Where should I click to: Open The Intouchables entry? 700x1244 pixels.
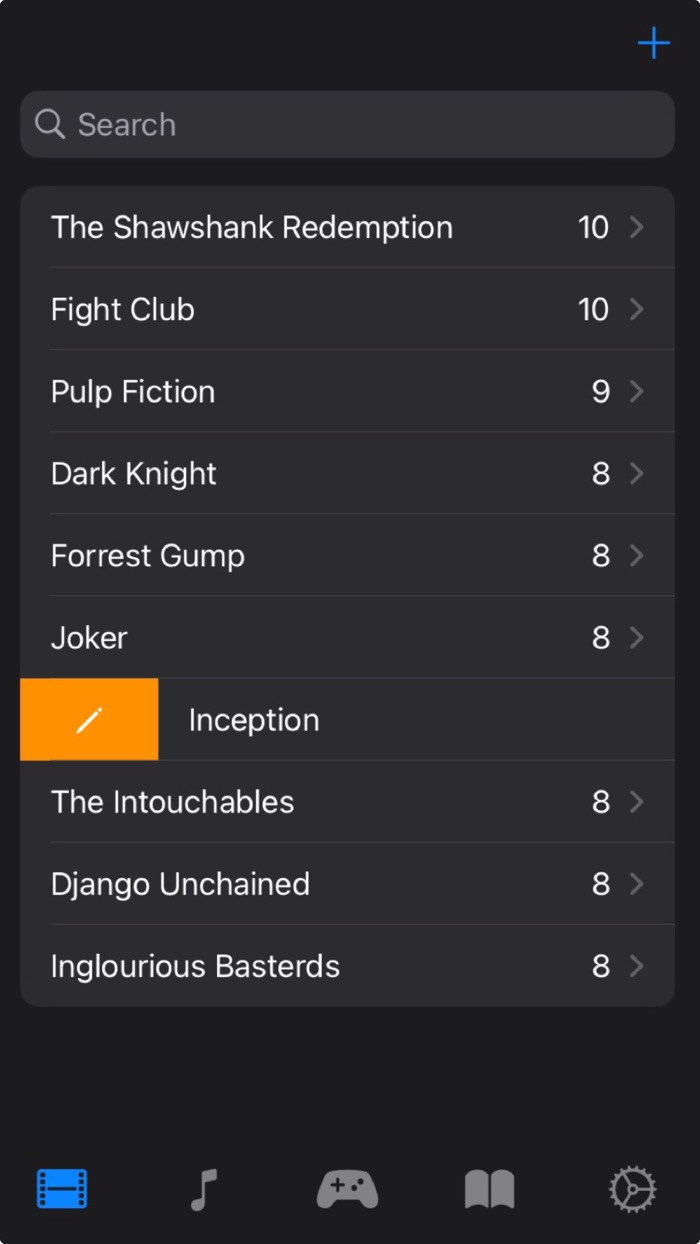[x=173, y=802]
